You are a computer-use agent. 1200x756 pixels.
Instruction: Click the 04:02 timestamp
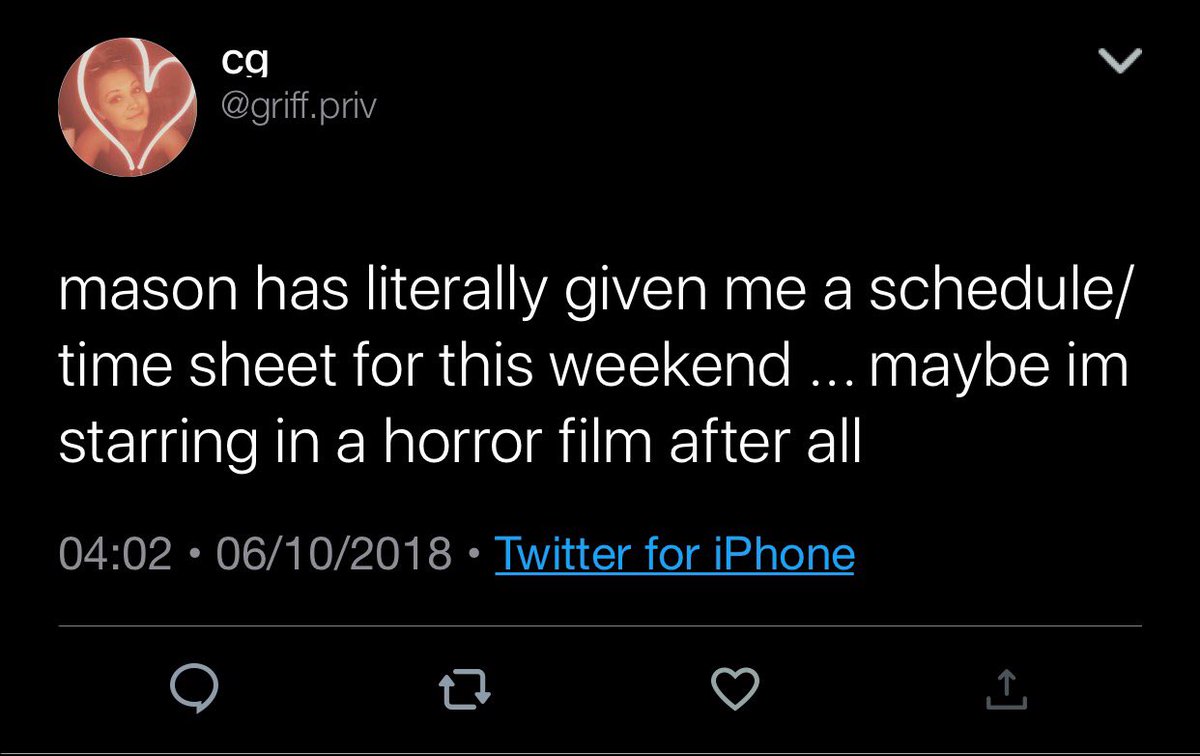116,553
